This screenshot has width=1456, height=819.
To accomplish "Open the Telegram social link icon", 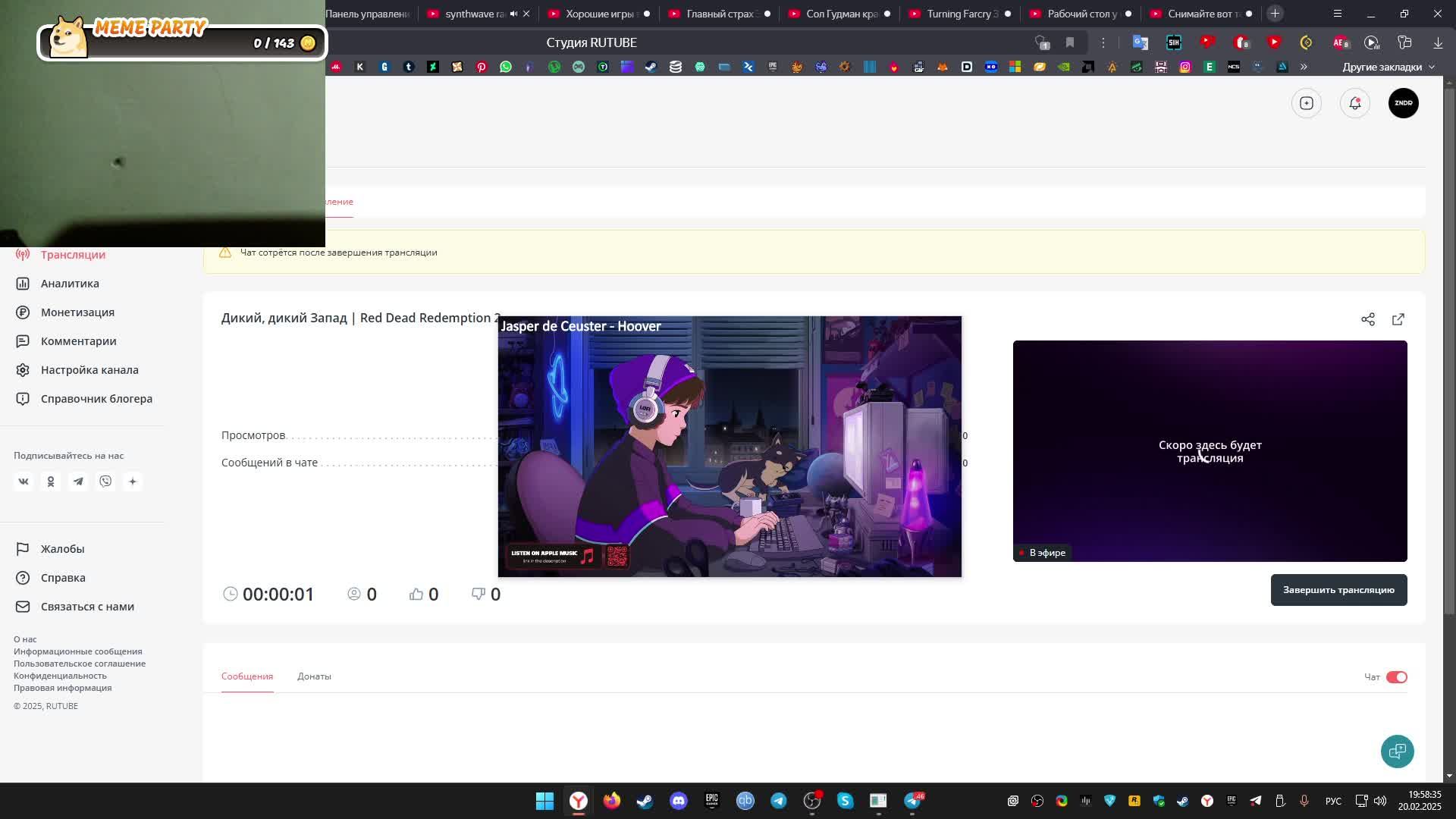I will tap(78, 482).
